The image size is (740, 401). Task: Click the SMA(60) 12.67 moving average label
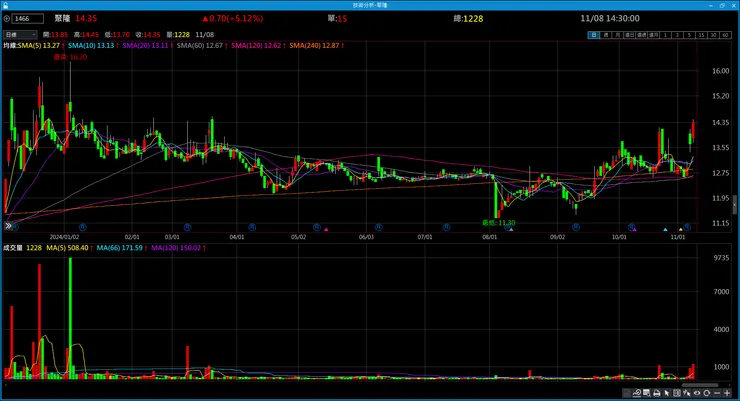[200, 45]
